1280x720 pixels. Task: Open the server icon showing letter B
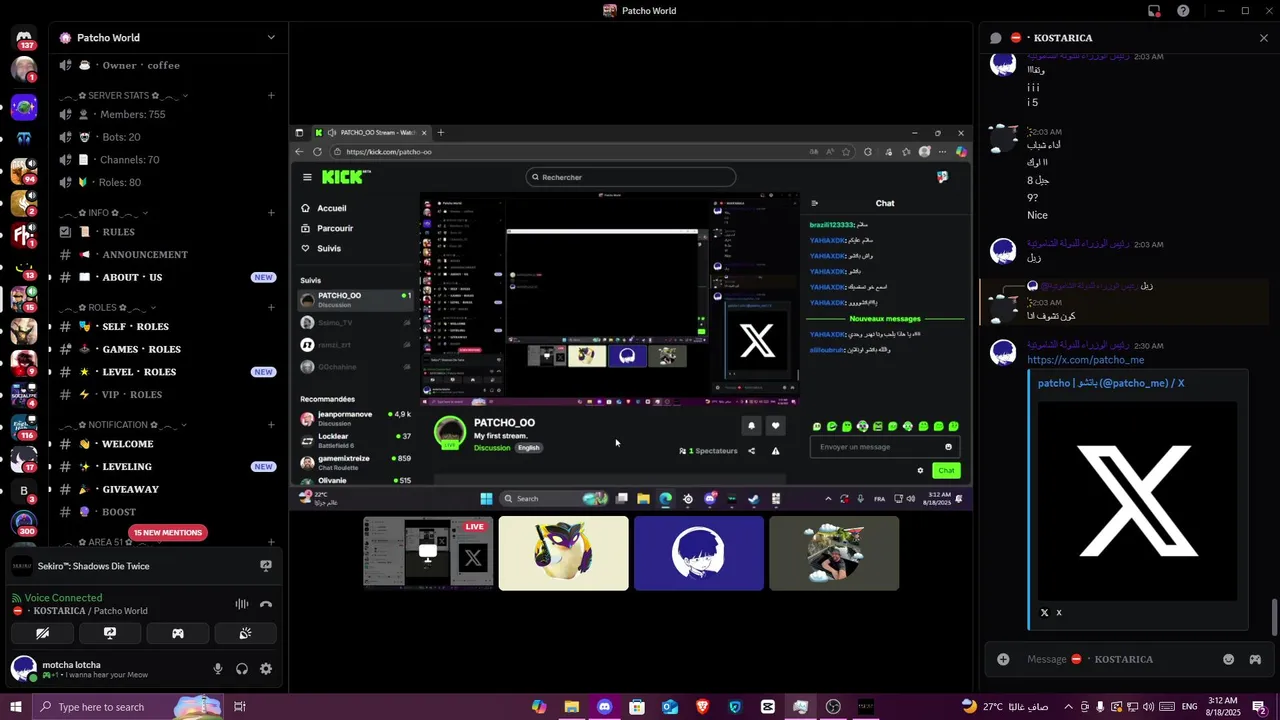coord(24,491)
